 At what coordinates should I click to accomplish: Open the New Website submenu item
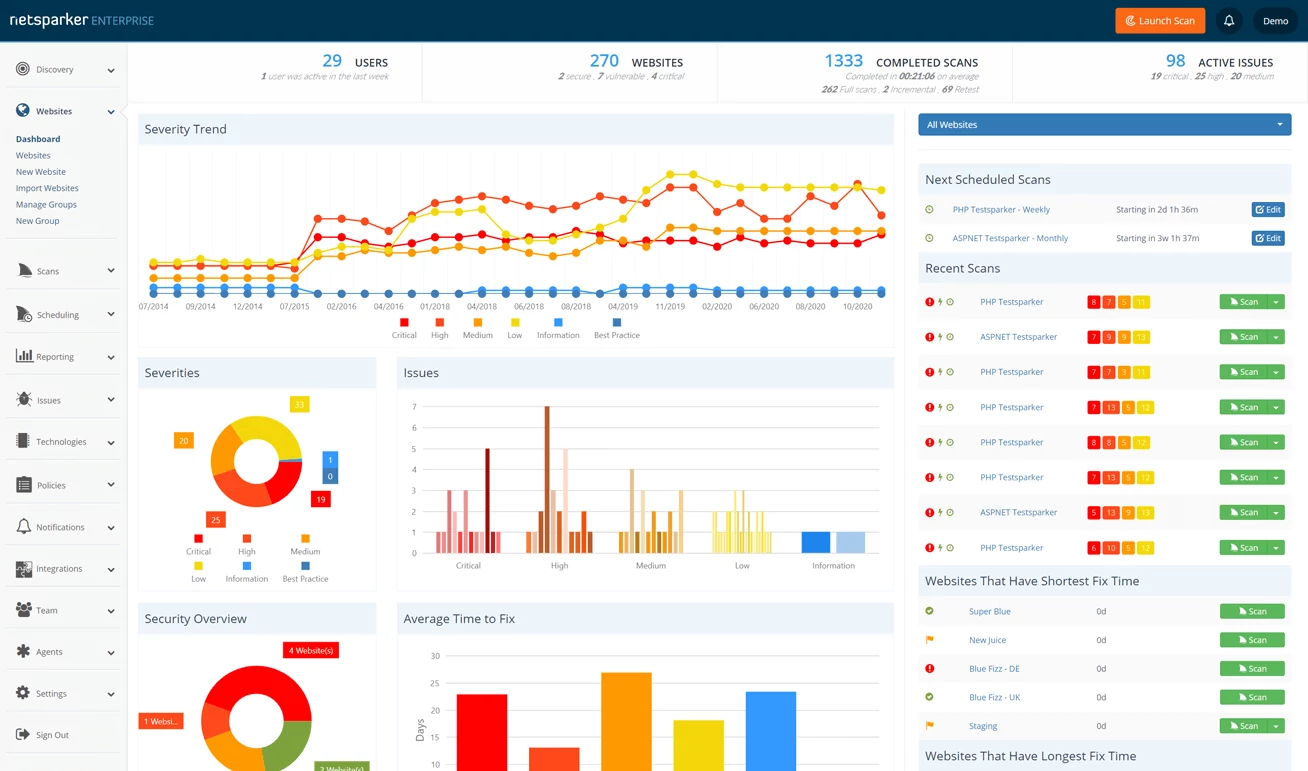coord(41,172)
